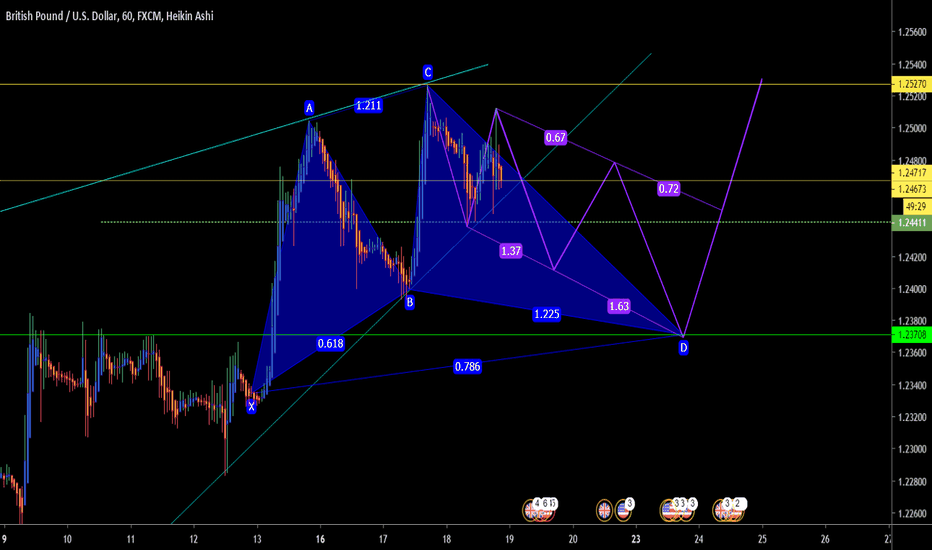Click date 19 on the time axis
Screen dimensions: 932x550
tap(509, 539)
